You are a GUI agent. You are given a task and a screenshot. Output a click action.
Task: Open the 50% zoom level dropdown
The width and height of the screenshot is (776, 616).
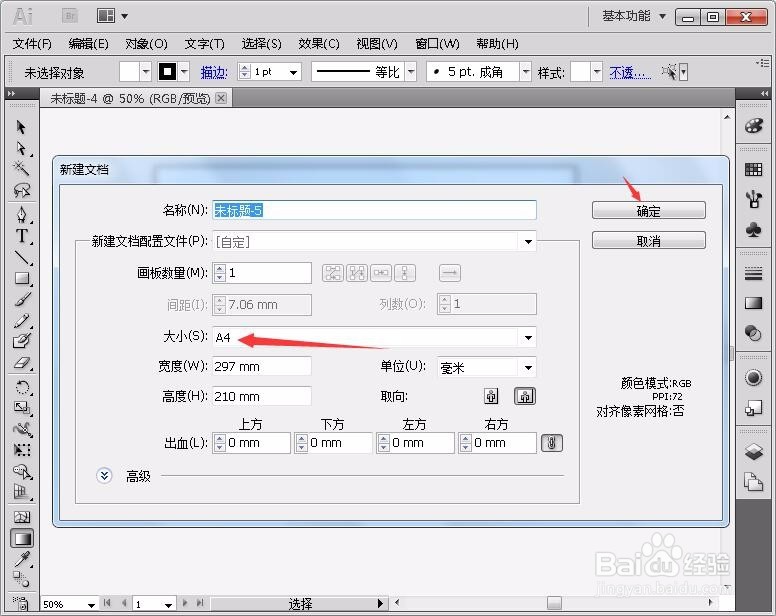click(91, 605)
